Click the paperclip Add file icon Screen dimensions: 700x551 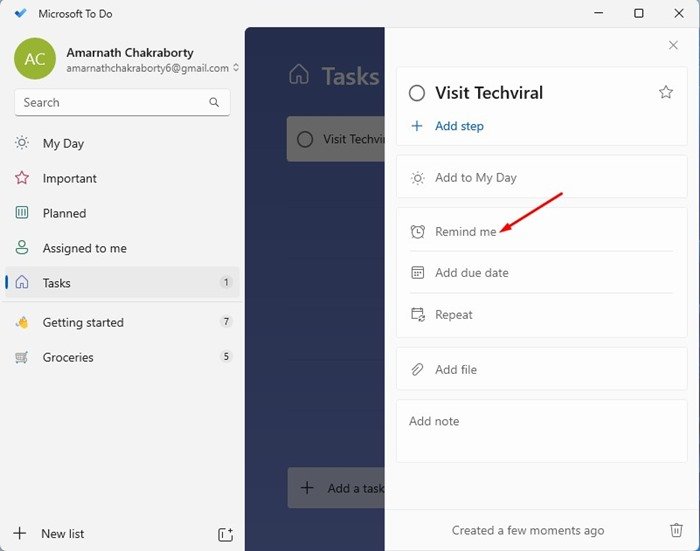pyautogui.click(x=417, y=369)
